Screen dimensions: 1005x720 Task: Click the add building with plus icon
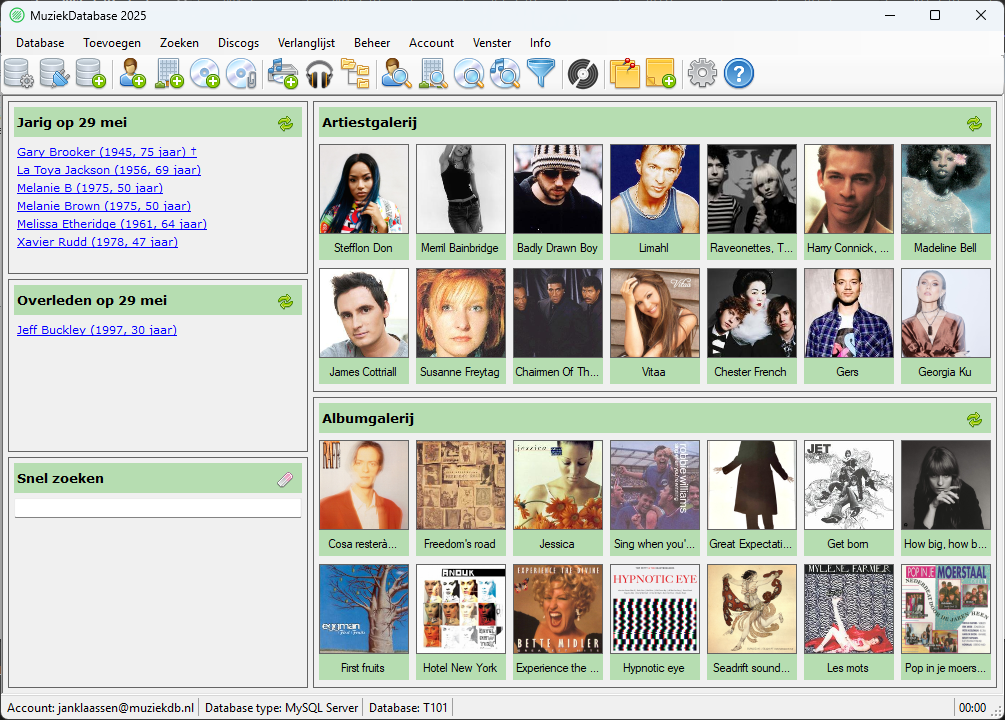point(169,73)
